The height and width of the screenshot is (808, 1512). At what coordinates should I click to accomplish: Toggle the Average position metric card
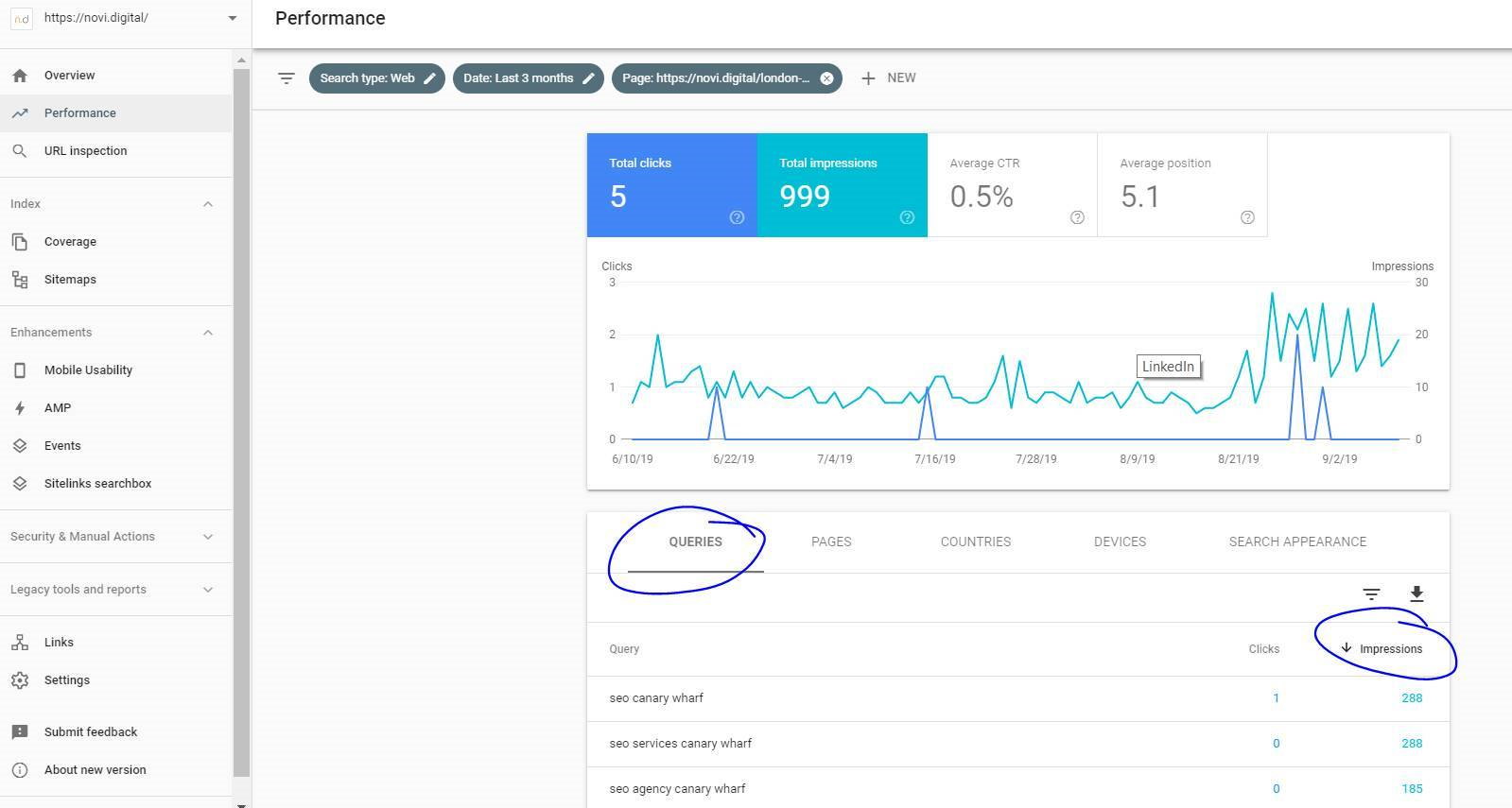coord(1182,185)
